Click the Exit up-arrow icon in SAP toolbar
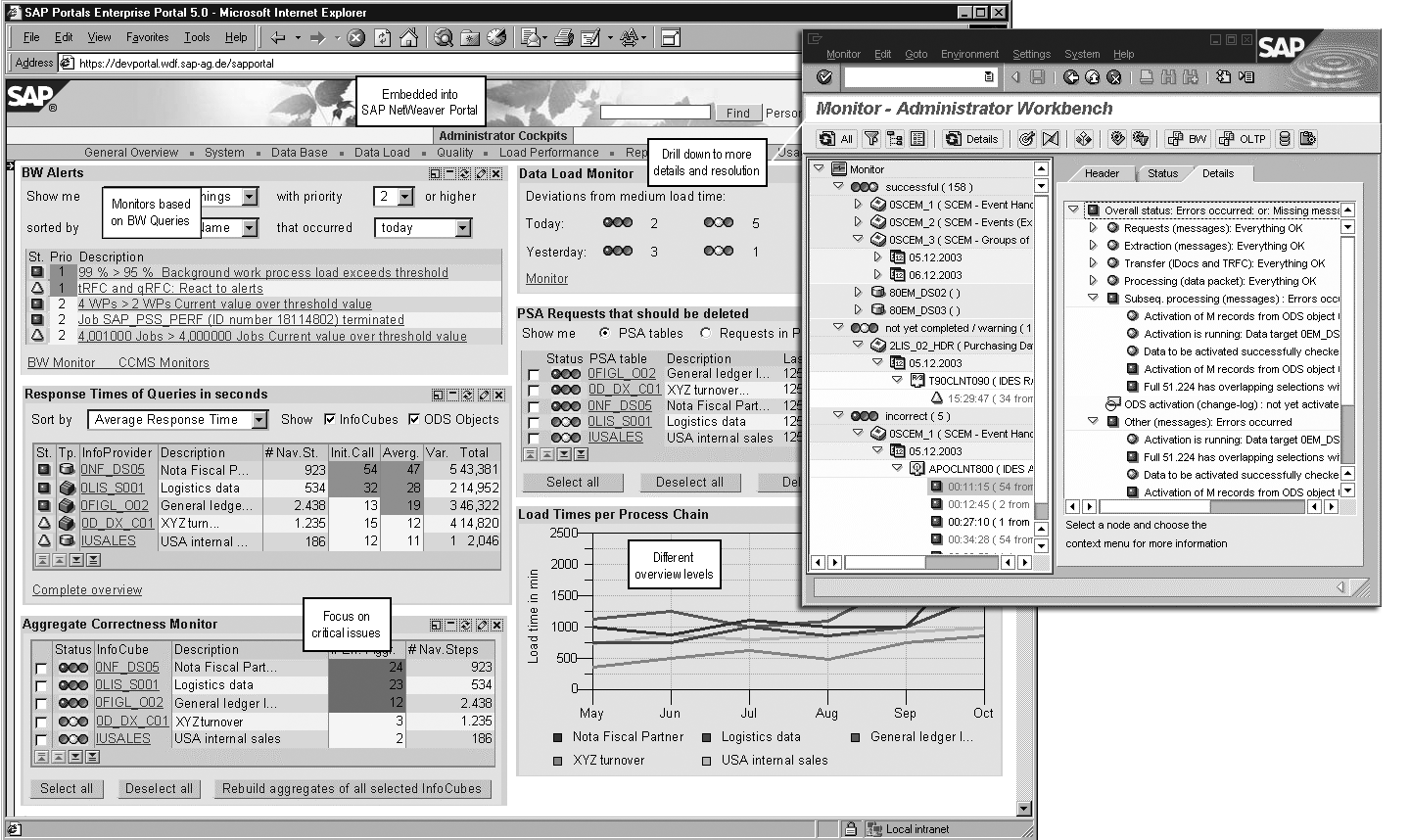The width and height of the screenshot is (1410, 840). (1093, 77)
